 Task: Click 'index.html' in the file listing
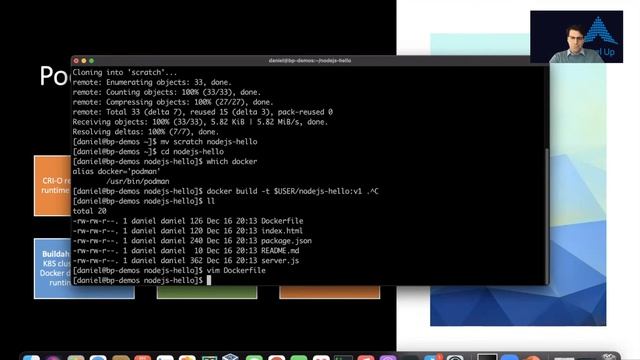coord(282,231)
